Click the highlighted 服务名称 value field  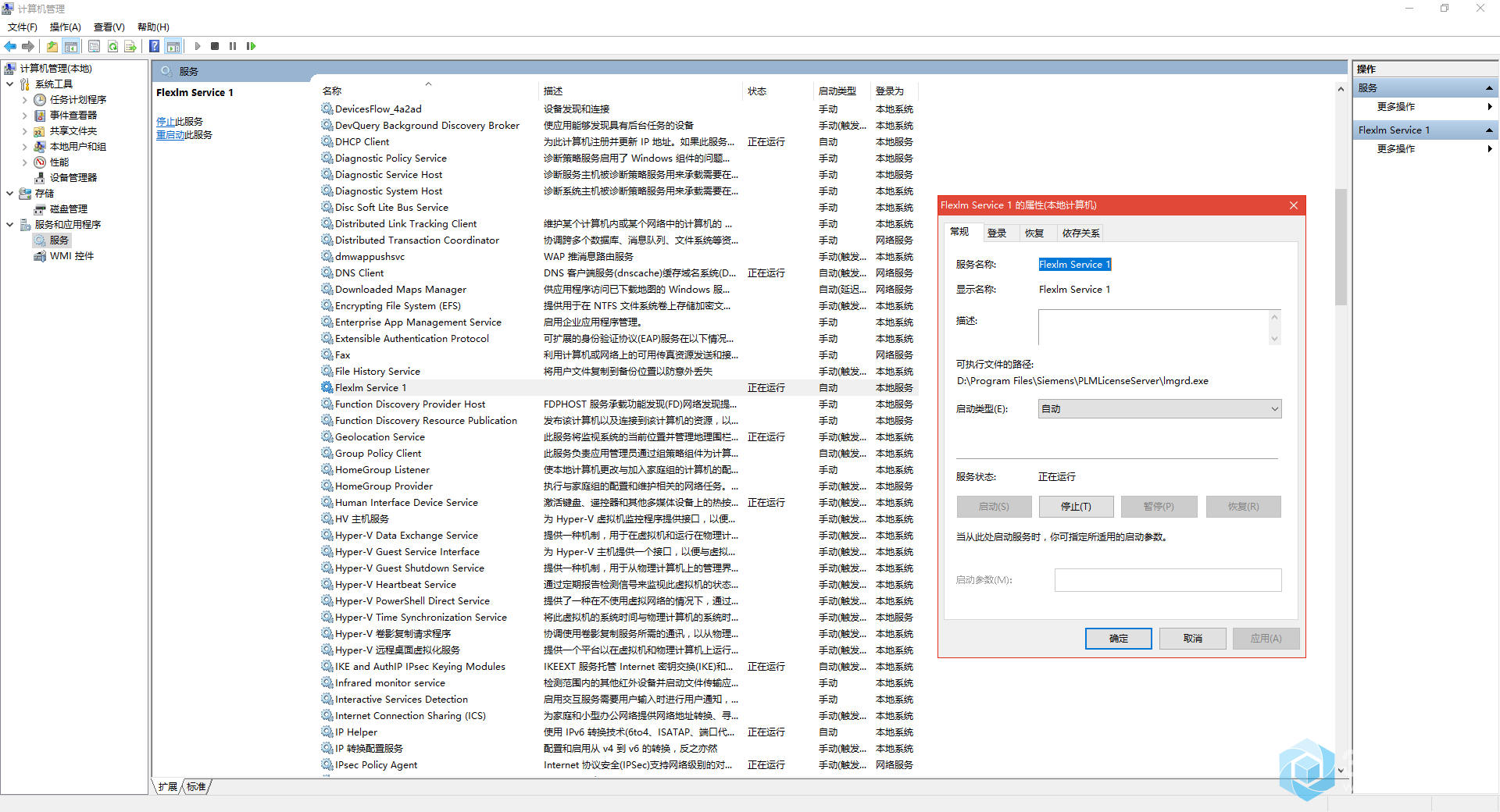[x=1074, y=265]
